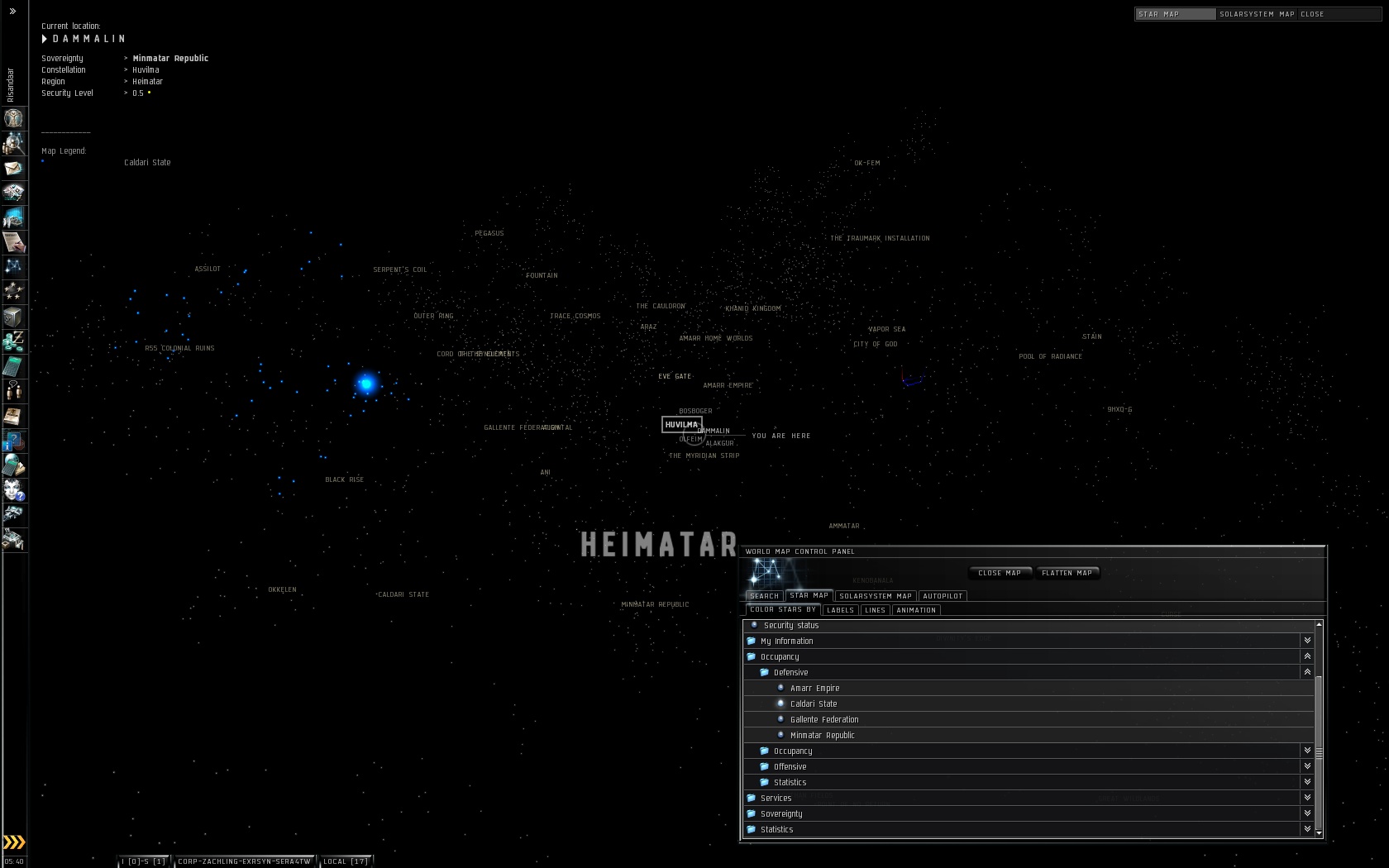Open the Heimatar region link
The image size is (1389, 868).
point(147,82)
